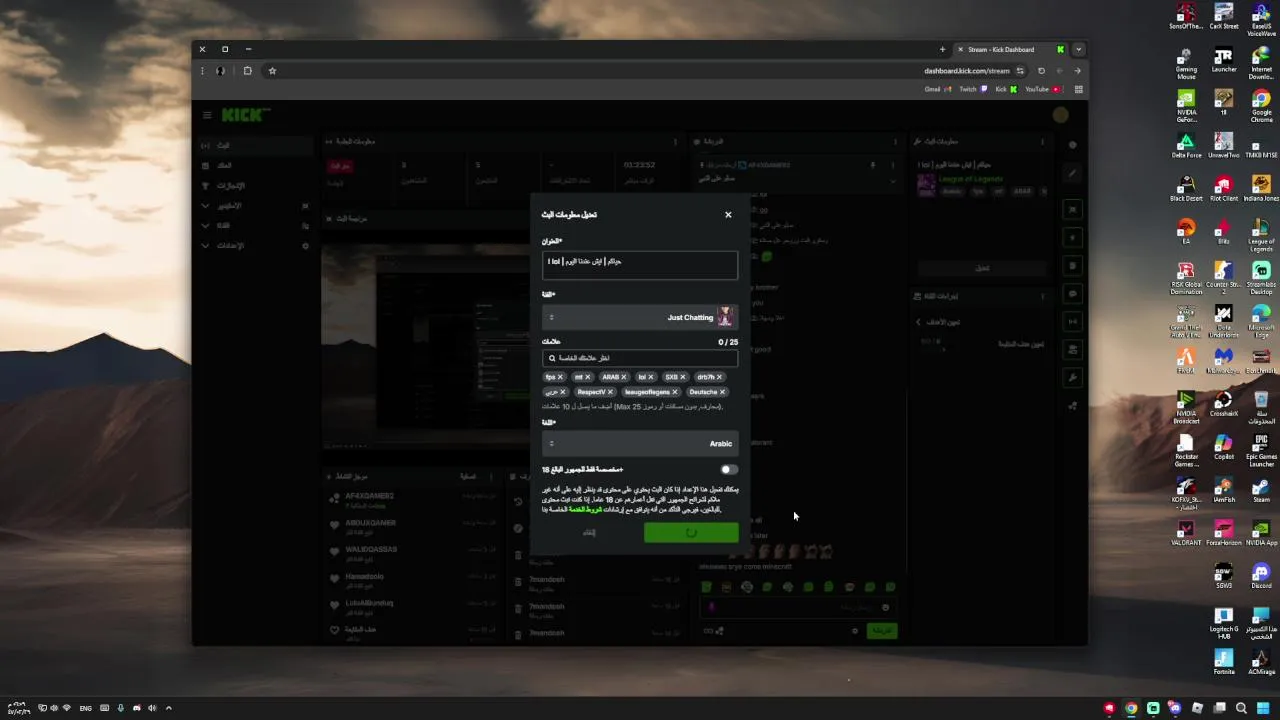This screenshot has width=1280, height=720.
Task: Edit the stream title text field
Action: (640, 265)
